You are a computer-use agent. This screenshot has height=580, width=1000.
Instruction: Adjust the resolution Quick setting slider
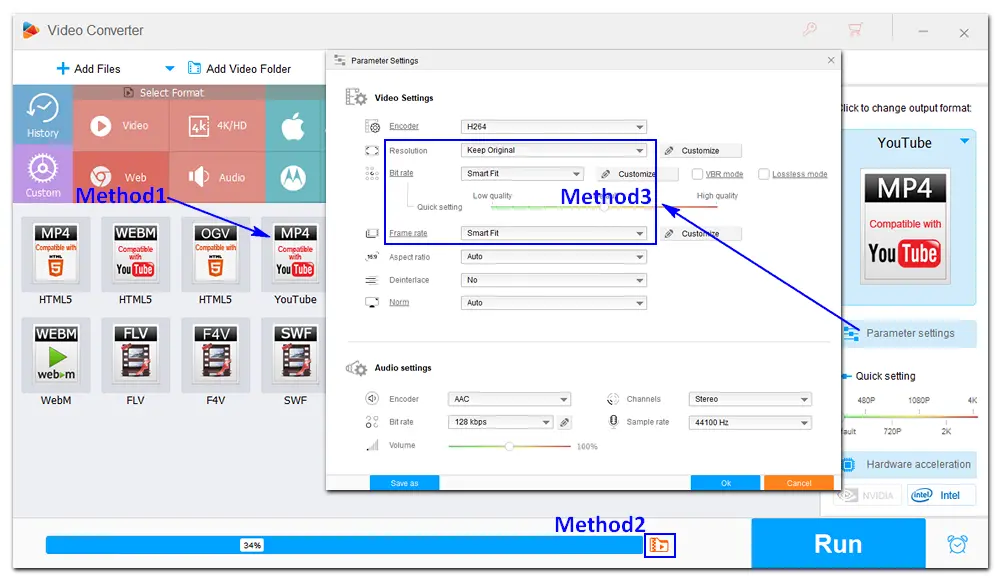point(910,416)
